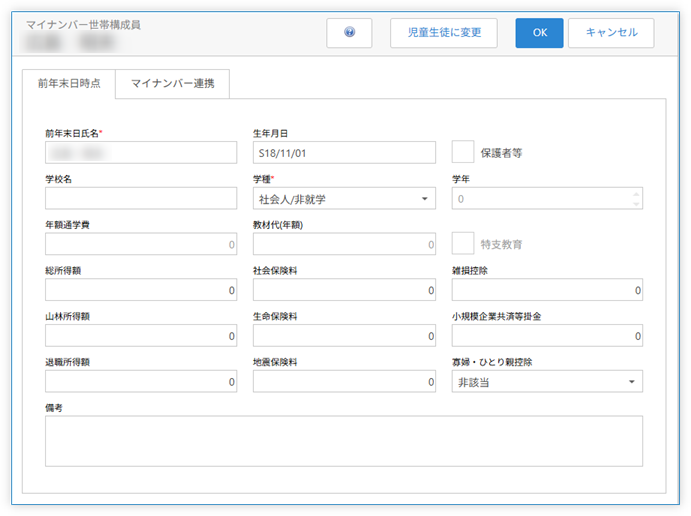Decrease 学年 with the down spinner arrow
This screenshot has height=516, width=691.
tap(636, 204)
